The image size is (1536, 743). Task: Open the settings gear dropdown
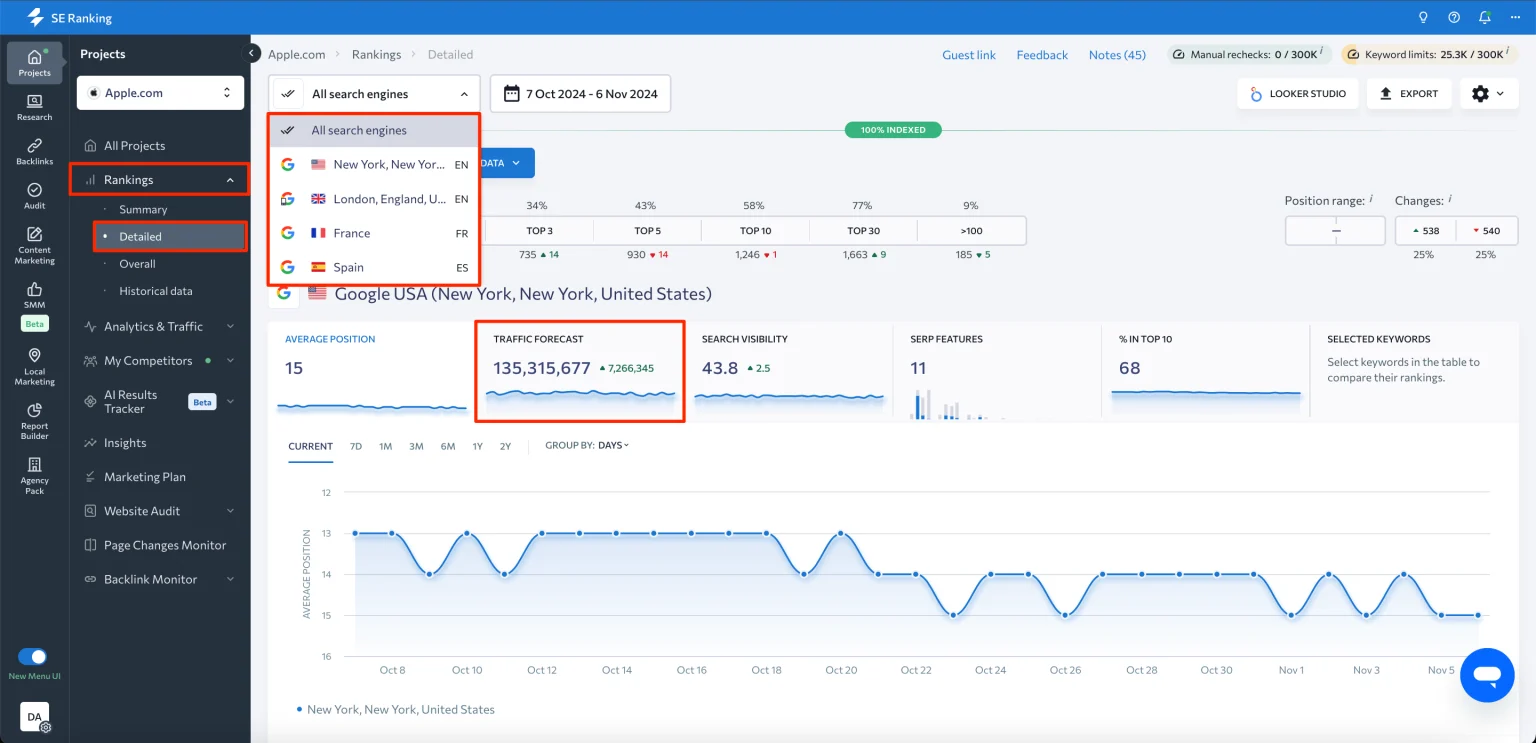point(1488,93)
